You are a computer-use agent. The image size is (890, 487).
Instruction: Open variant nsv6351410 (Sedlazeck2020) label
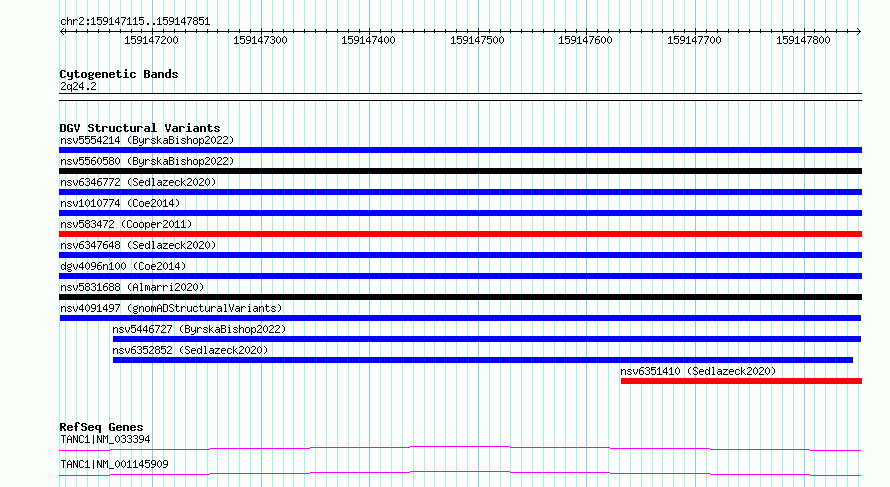click(698, 371)
